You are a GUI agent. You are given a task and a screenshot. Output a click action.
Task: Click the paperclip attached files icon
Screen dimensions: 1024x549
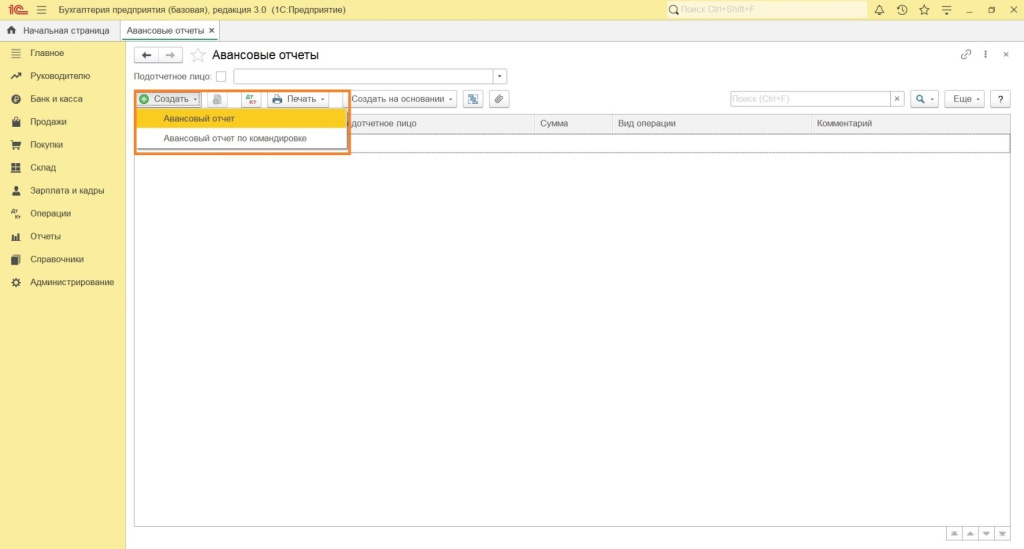coord(497,99)
